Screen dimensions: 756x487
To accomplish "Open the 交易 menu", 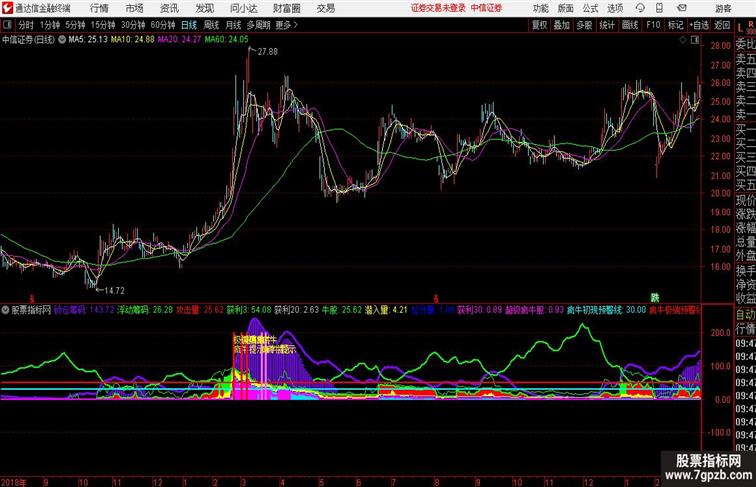I will point(326,8).
